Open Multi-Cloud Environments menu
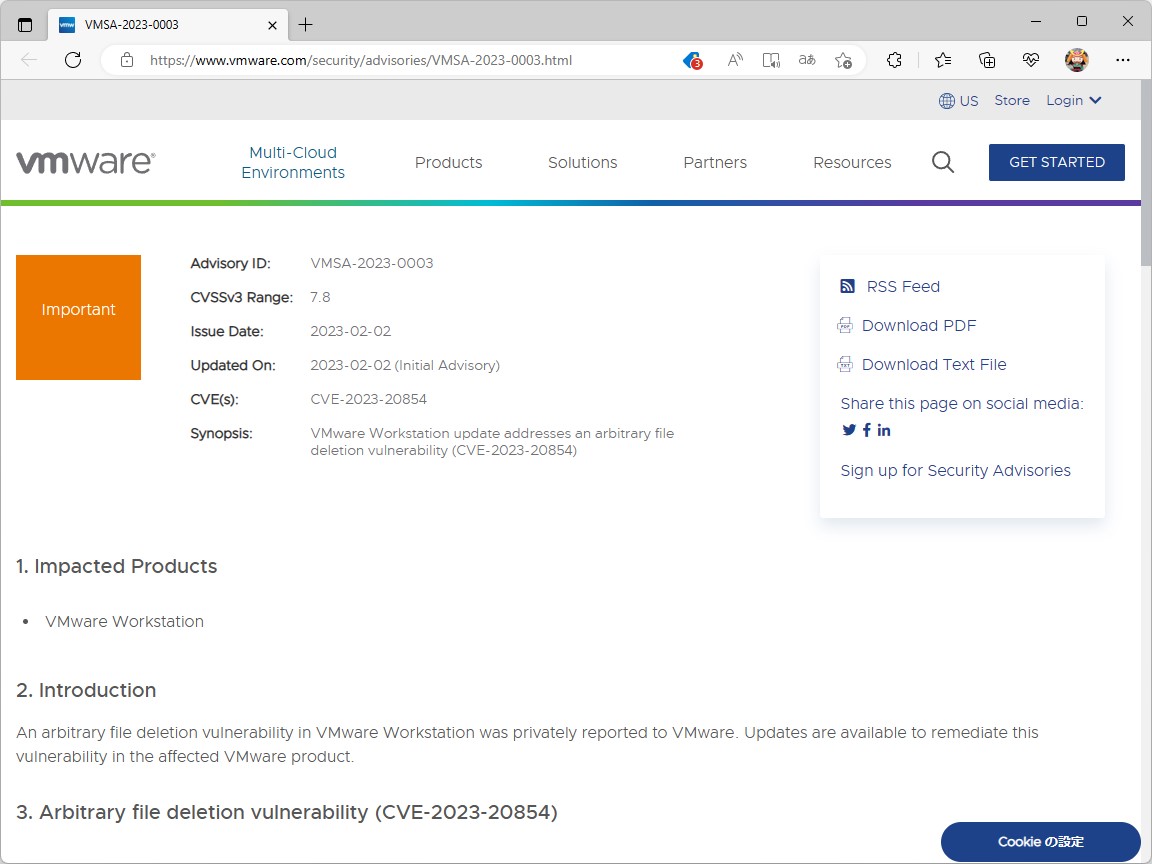This screenshot has height=864, width=1152. 293,162
